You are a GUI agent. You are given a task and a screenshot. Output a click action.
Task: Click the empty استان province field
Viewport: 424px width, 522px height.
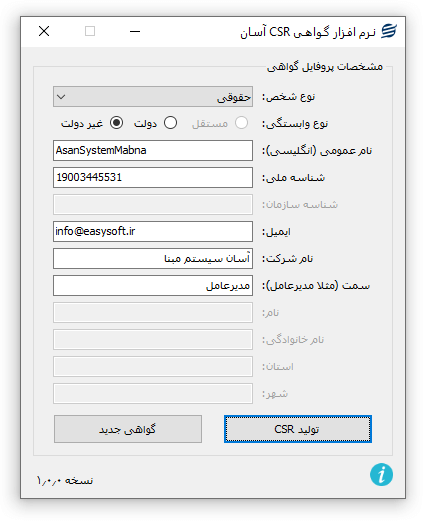pyautogui.click(x=153, y=367)
